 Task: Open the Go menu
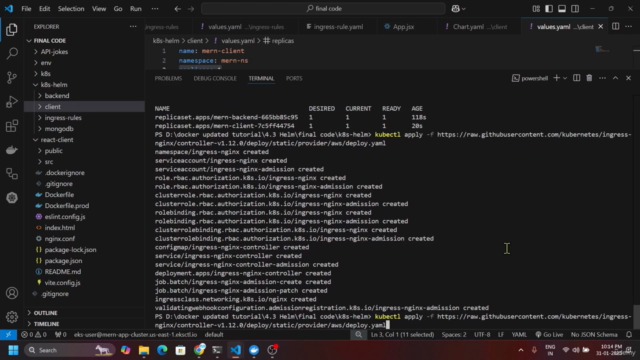[118, 9]
